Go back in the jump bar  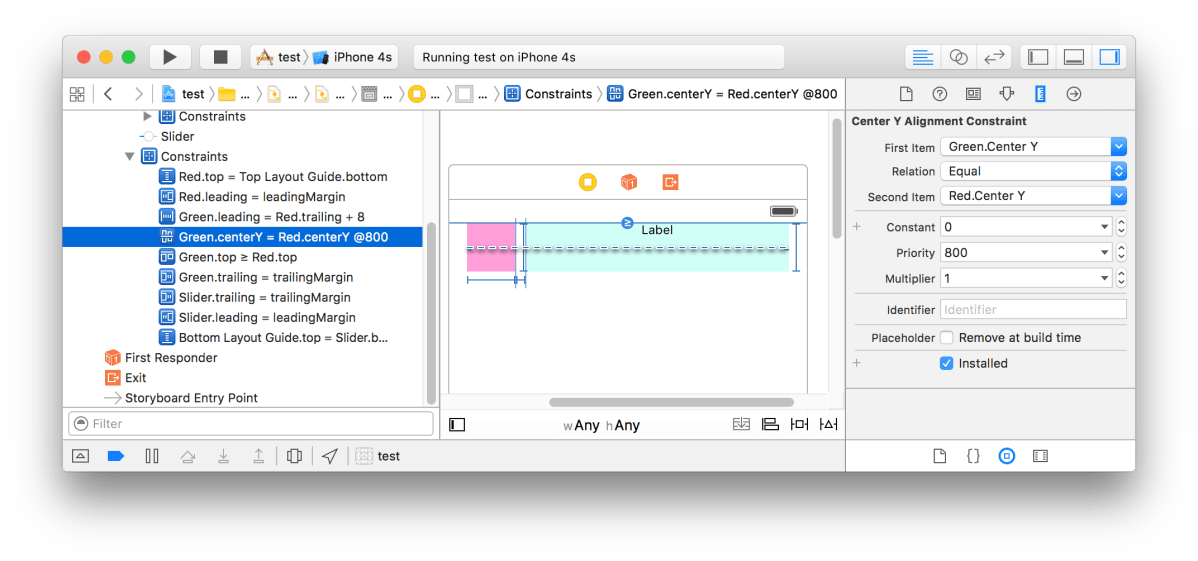108,94
